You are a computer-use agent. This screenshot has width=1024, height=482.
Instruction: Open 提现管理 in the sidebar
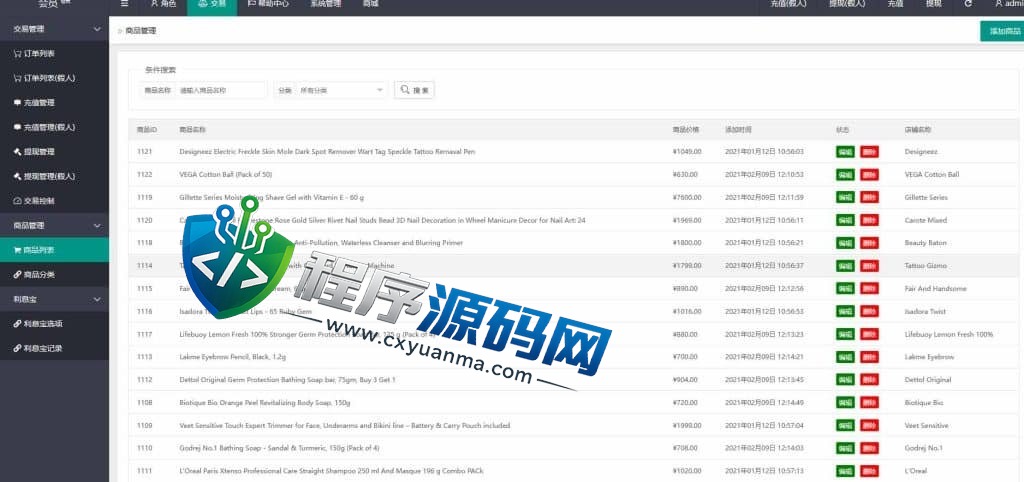click(54, 152)
